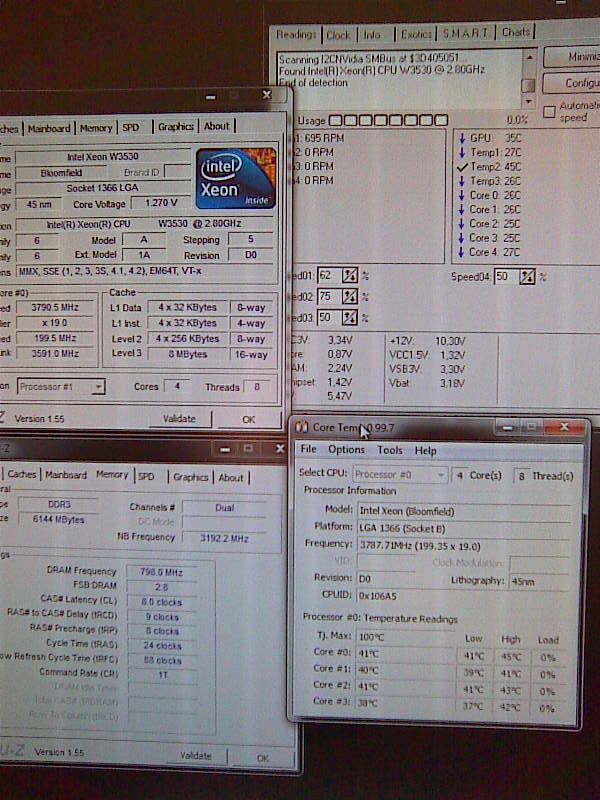Click OK in the lower CPU-Z window
Screen dimensions: 600x800
262,758
